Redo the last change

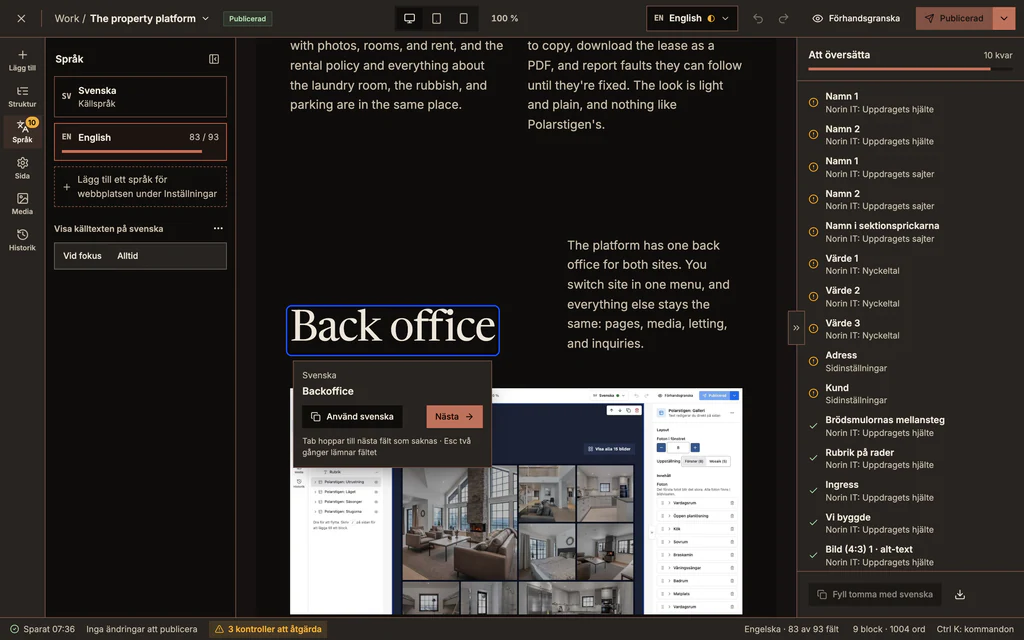784,18
